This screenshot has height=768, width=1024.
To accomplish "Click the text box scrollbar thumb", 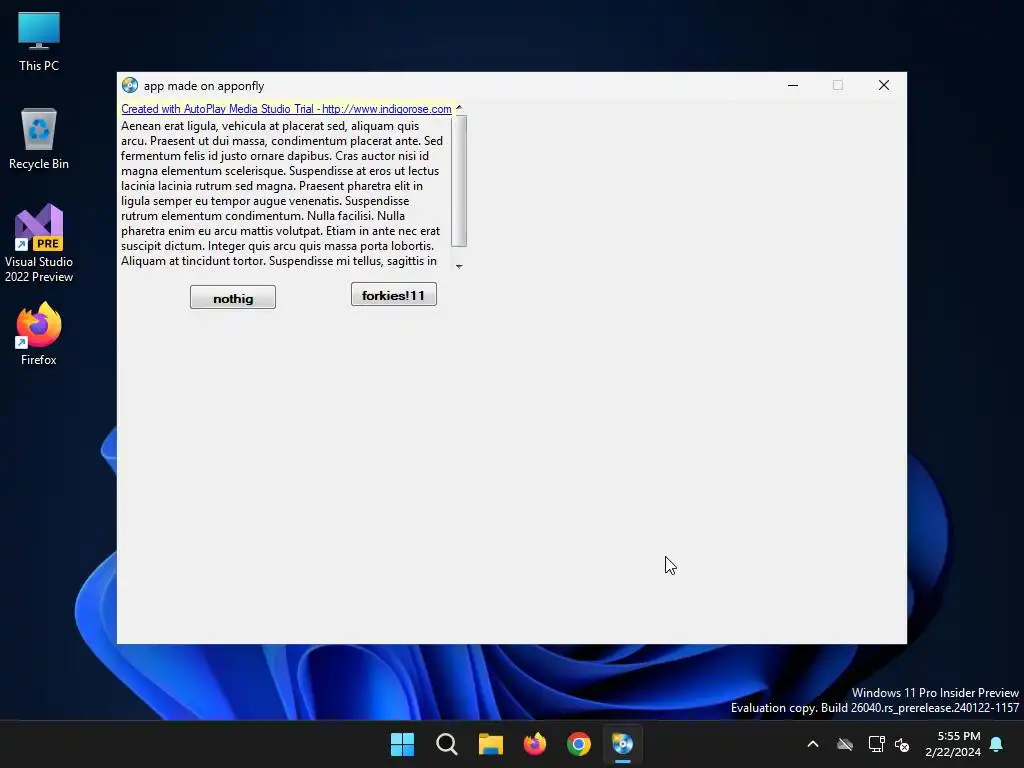I will (x=459, y=181).
